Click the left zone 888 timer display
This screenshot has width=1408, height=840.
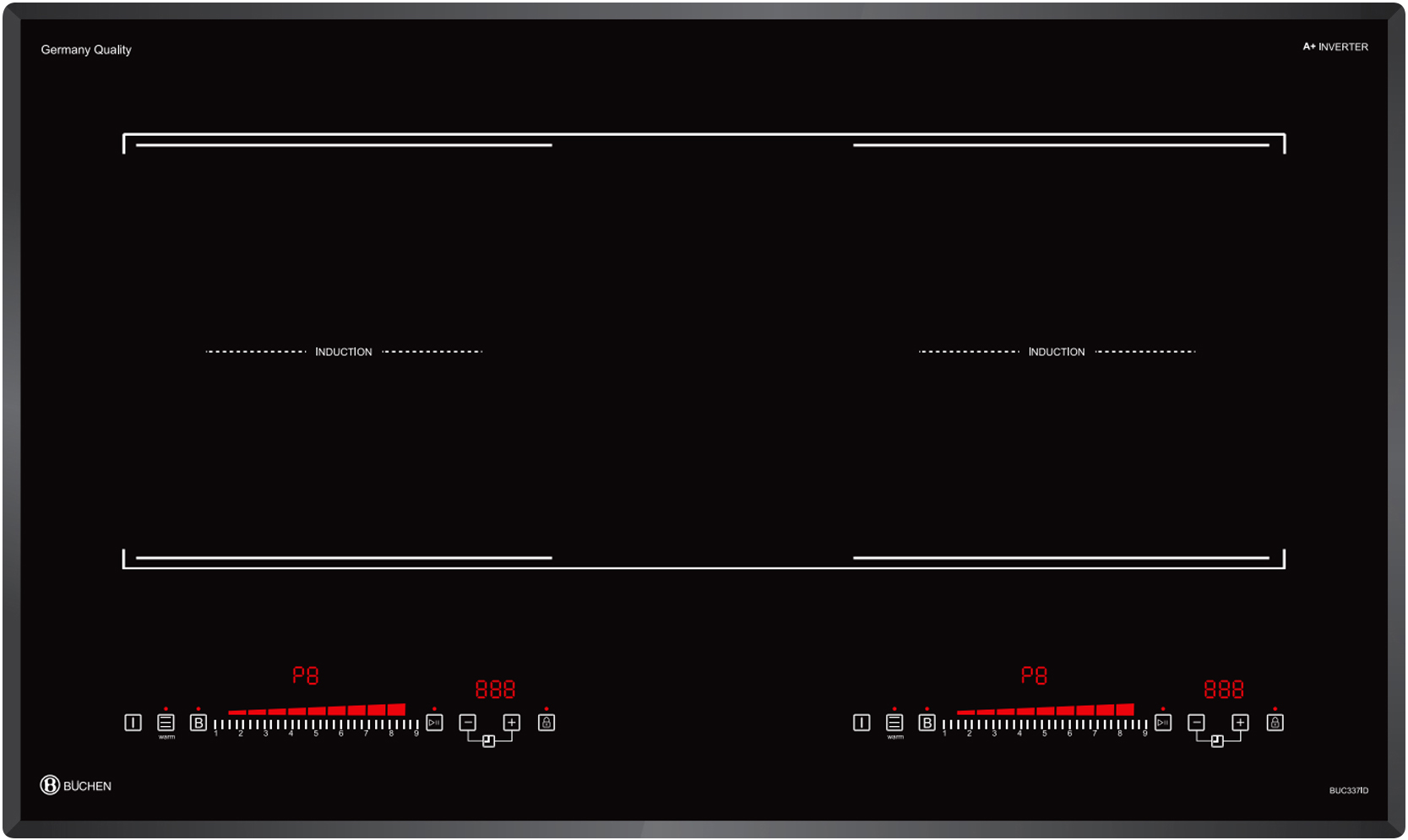(x=495, y=690)
